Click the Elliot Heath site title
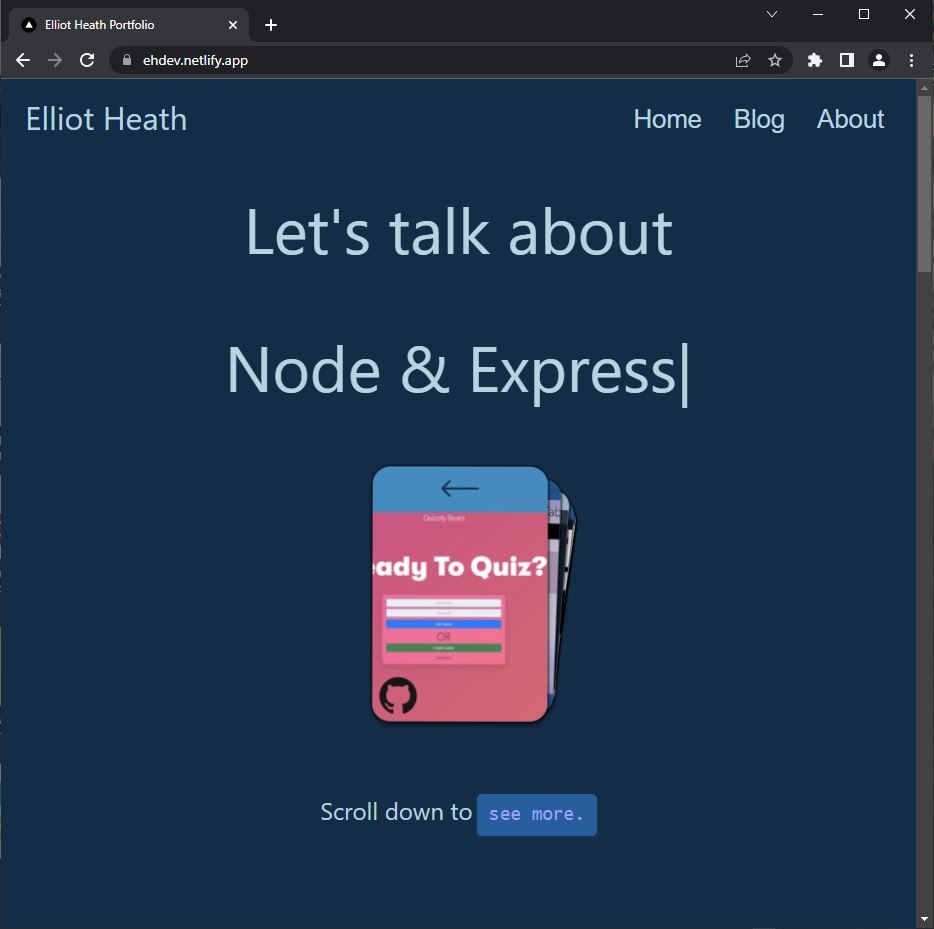The width and height of the screenshot is (934, 929). [106, 119]
